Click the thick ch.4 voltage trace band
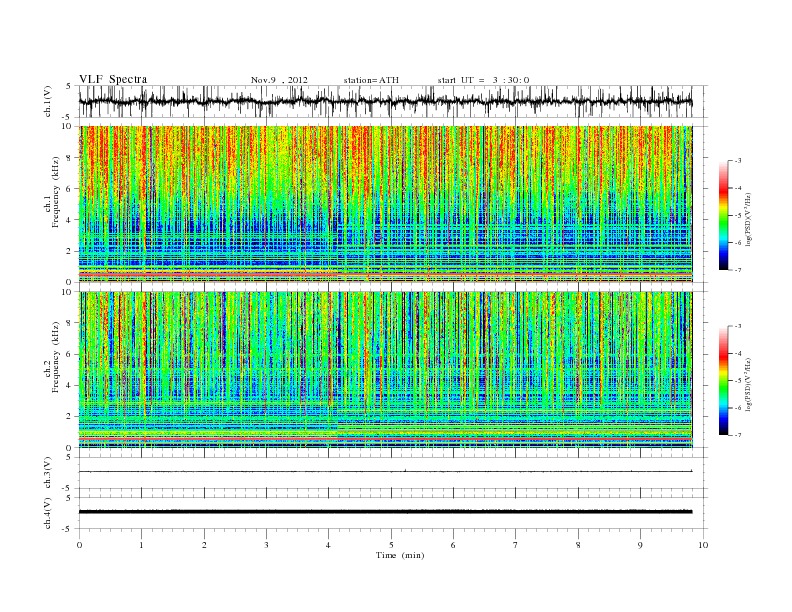Image resolution: width=792 pixels, height=612 pixels. (x=385, y=512)
